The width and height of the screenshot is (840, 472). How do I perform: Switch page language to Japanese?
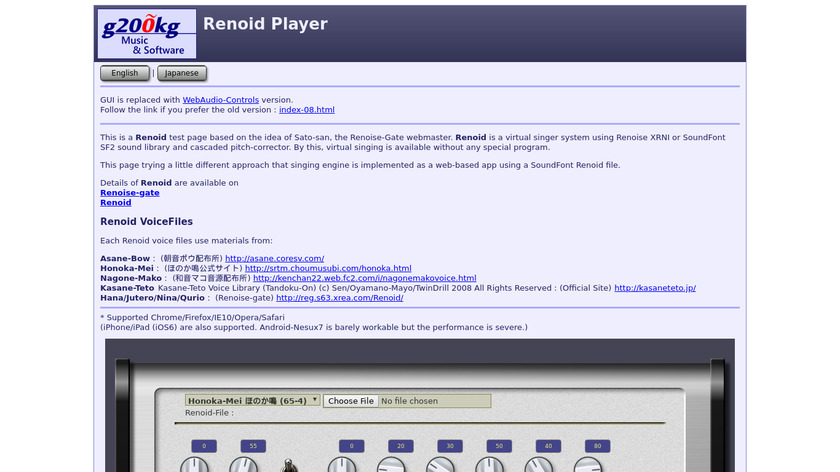click(x=182, y=73)
